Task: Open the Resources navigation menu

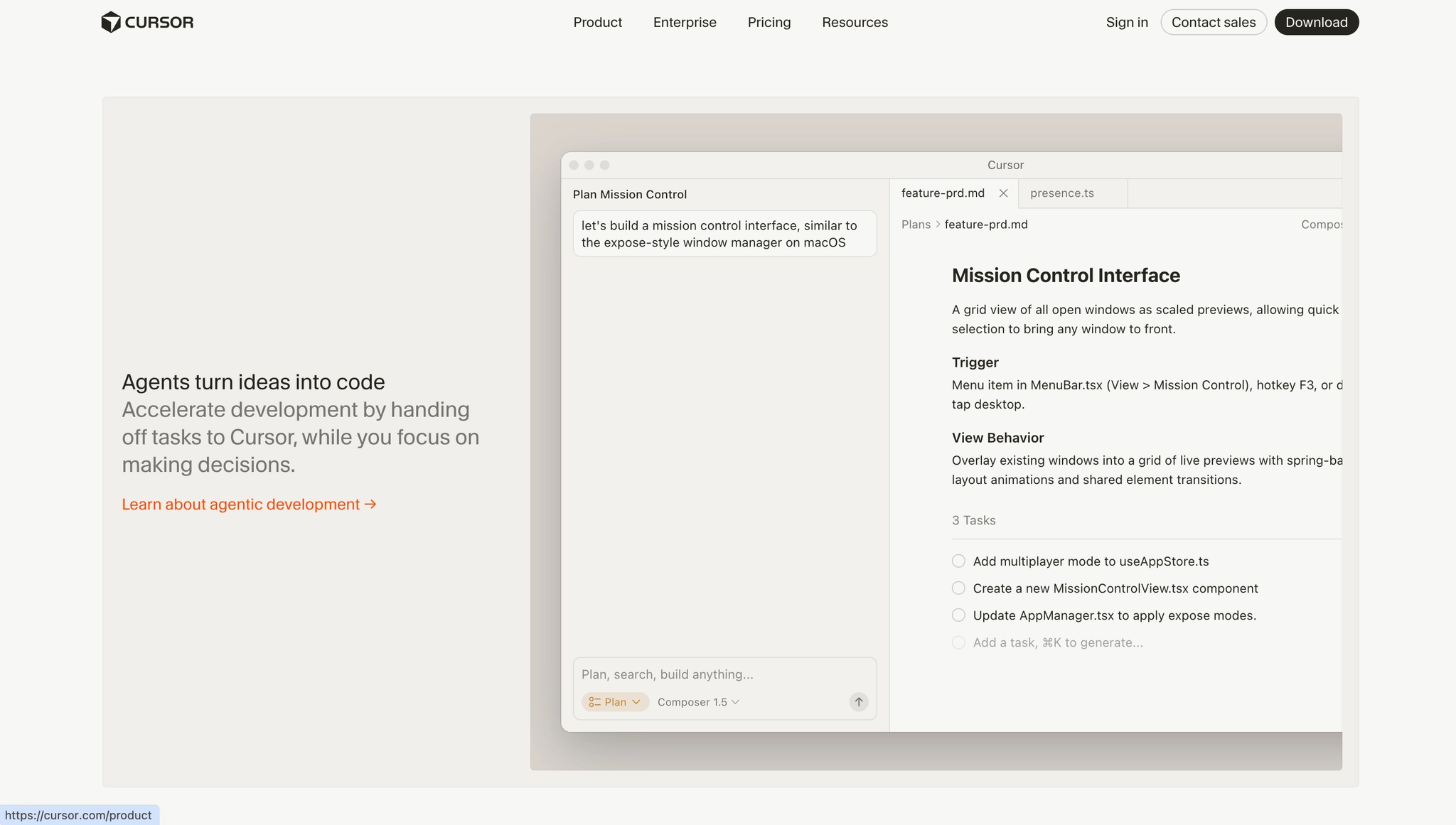Action: click(x=855, y=22)
